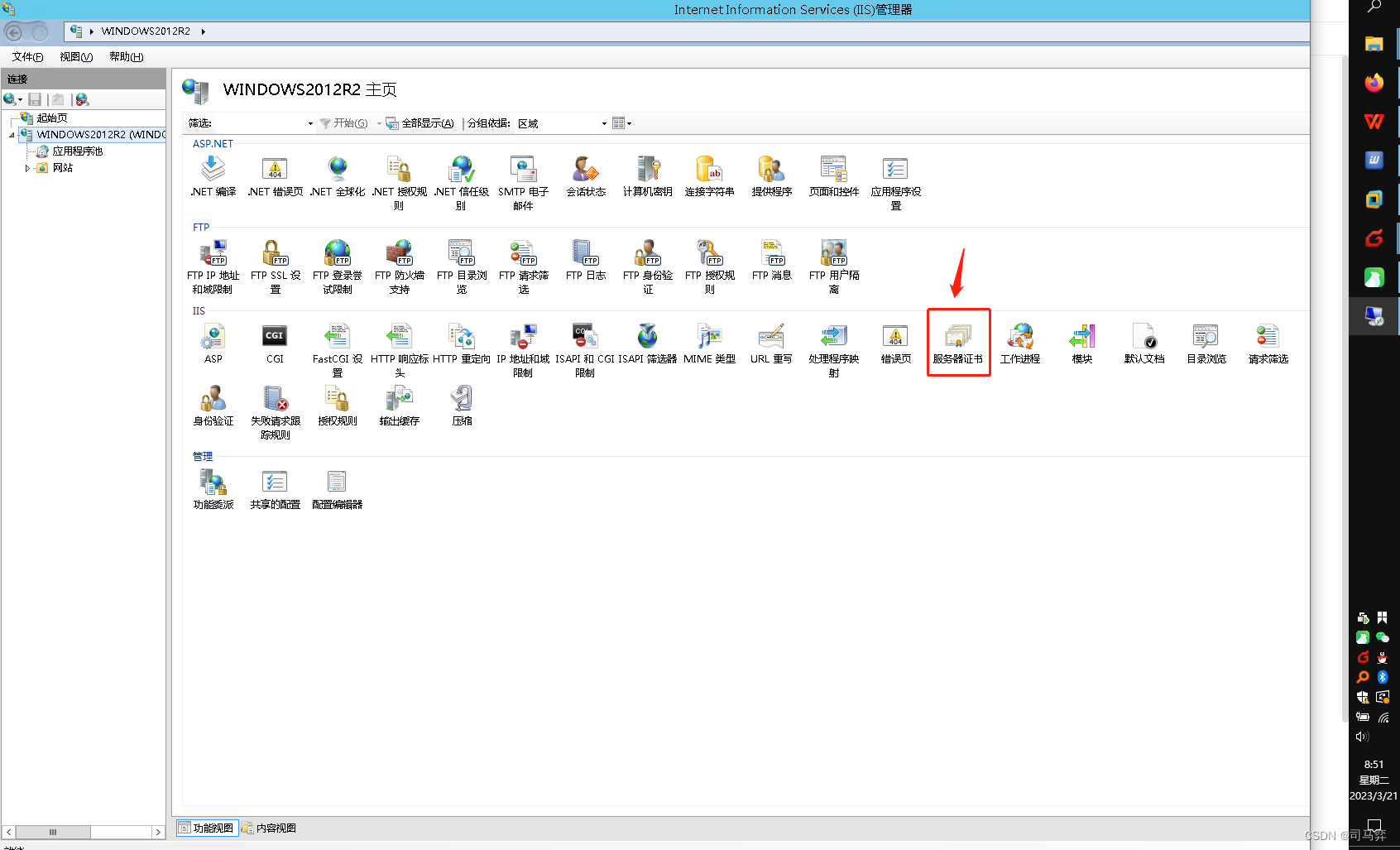Open the 会话状态 icon

(586, 176)
